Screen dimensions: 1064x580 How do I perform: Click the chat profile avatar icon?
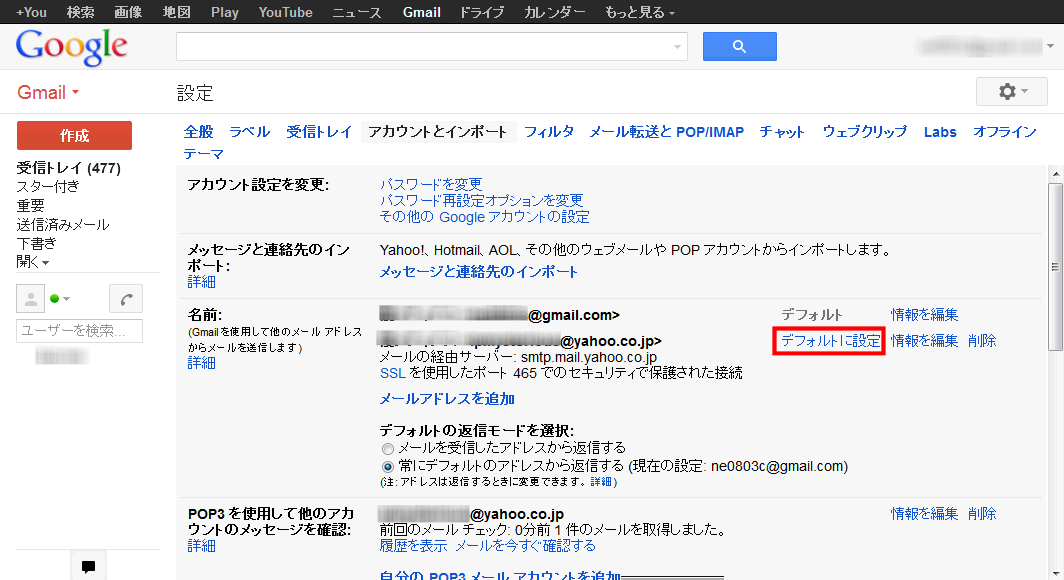click(31, 298)
